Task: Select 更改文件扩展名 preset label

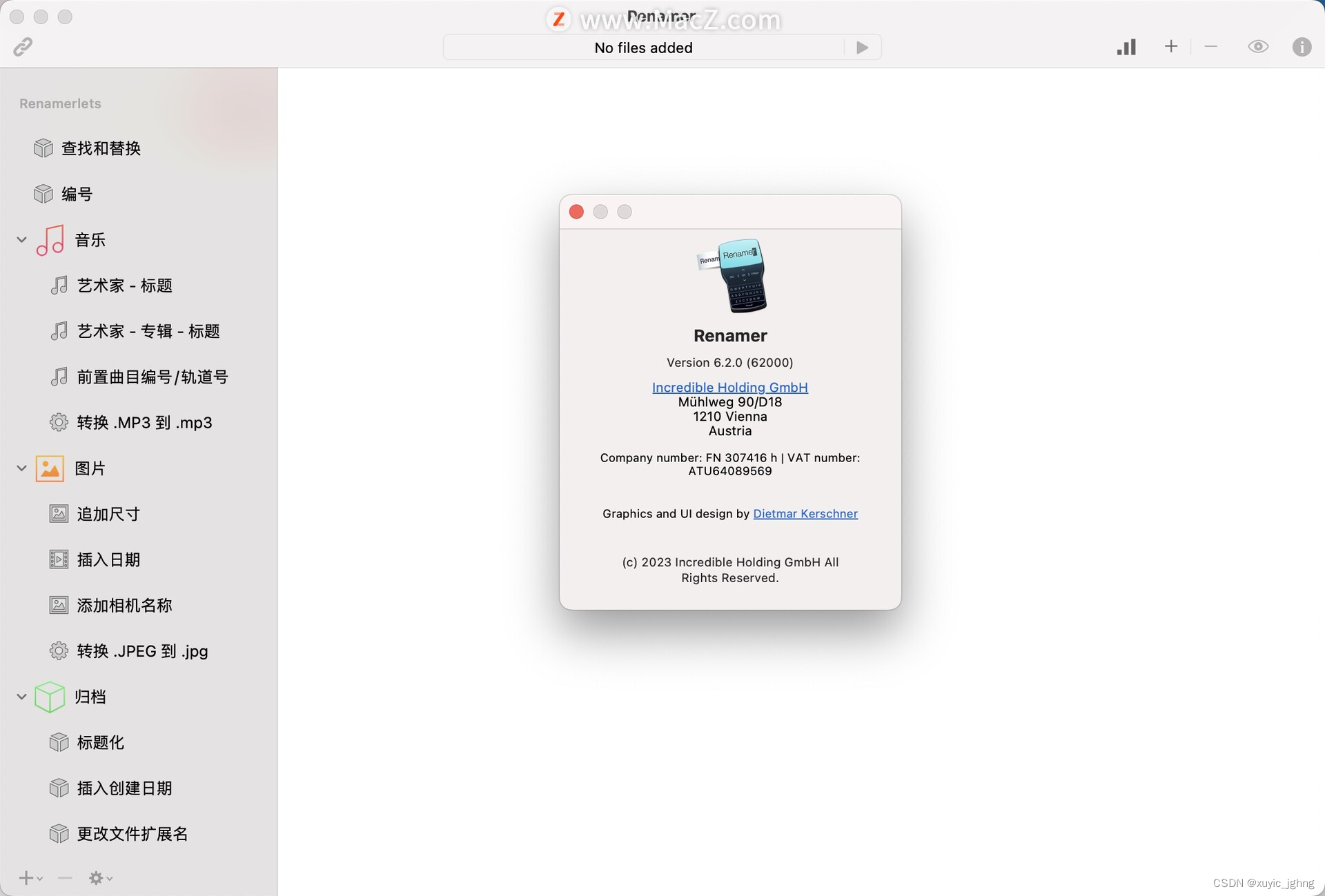Action: (x=132, y=833)
